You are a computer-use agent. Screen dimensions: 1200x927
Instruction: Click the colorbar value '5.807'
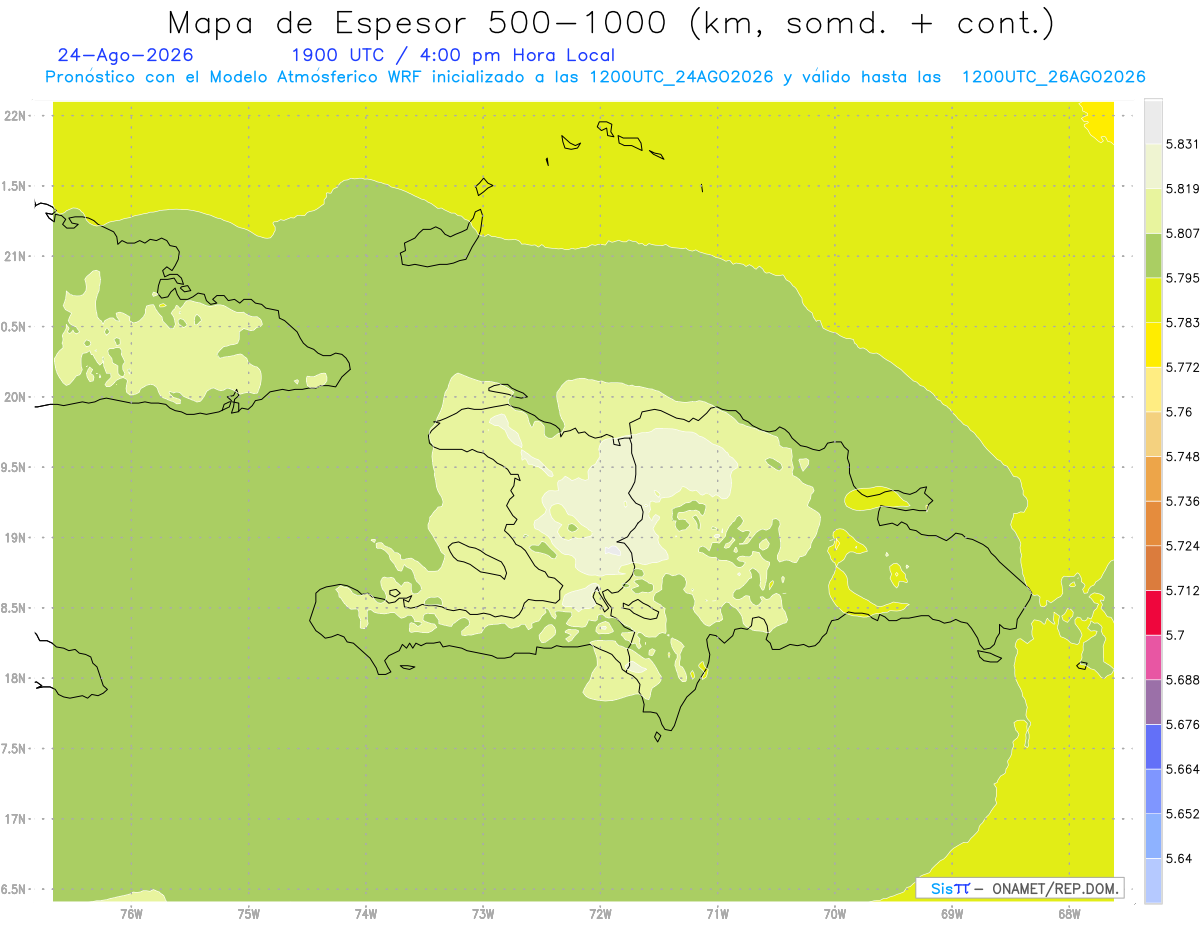(x=1182, y=233)
